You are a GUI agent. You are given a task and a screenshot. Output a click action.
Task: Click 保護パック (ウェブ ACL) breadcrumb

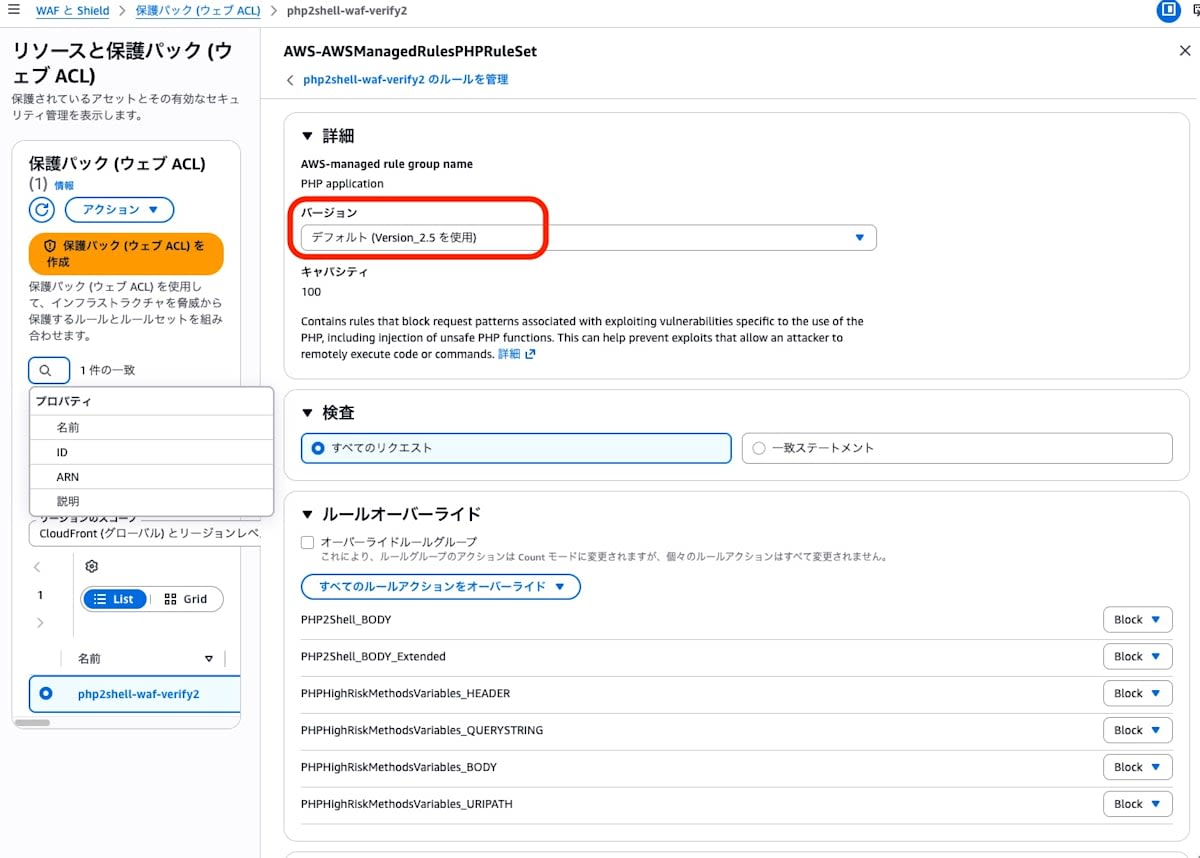click(197, 11)
